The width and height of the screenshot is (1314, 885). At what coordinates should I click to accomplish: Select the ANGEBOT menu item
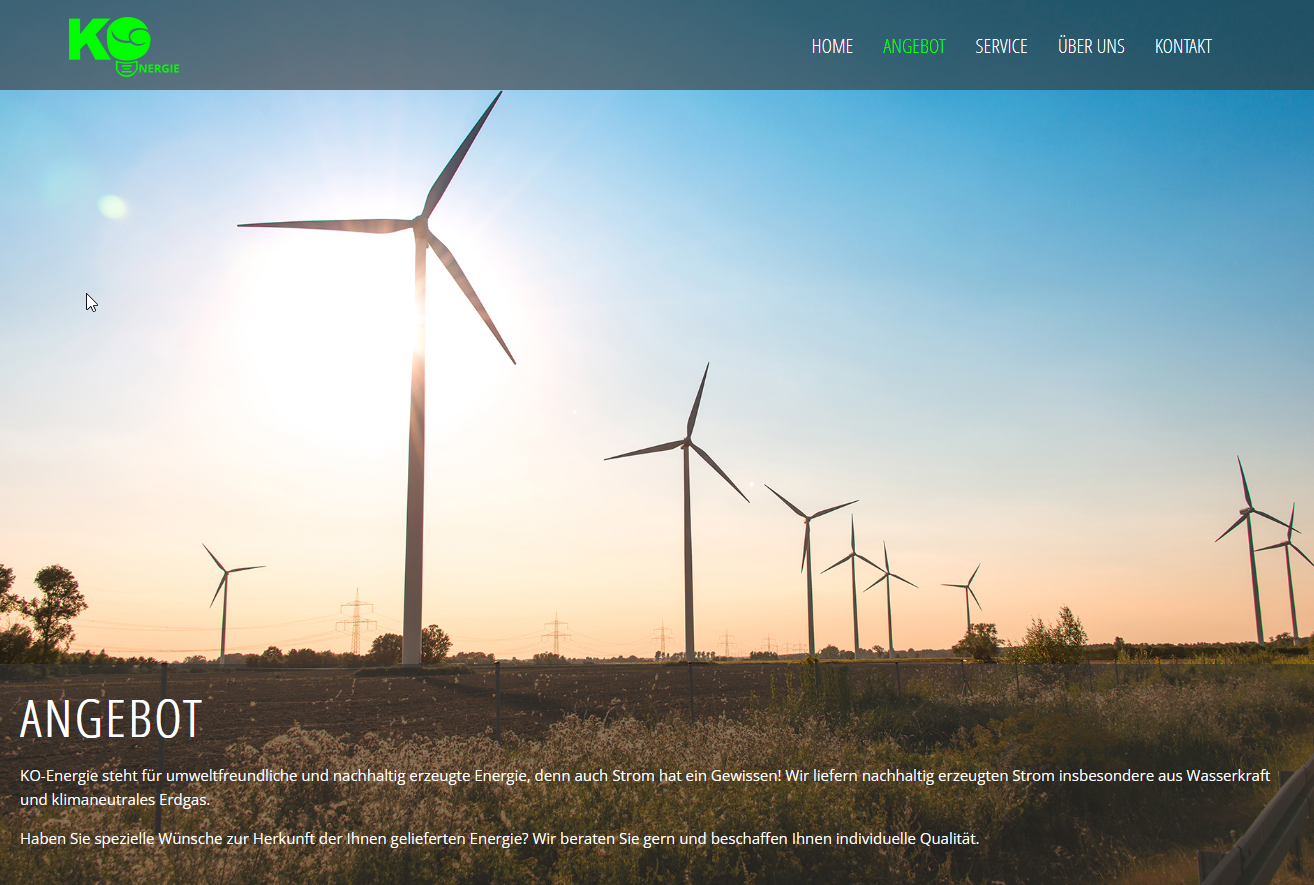[914, 46]
